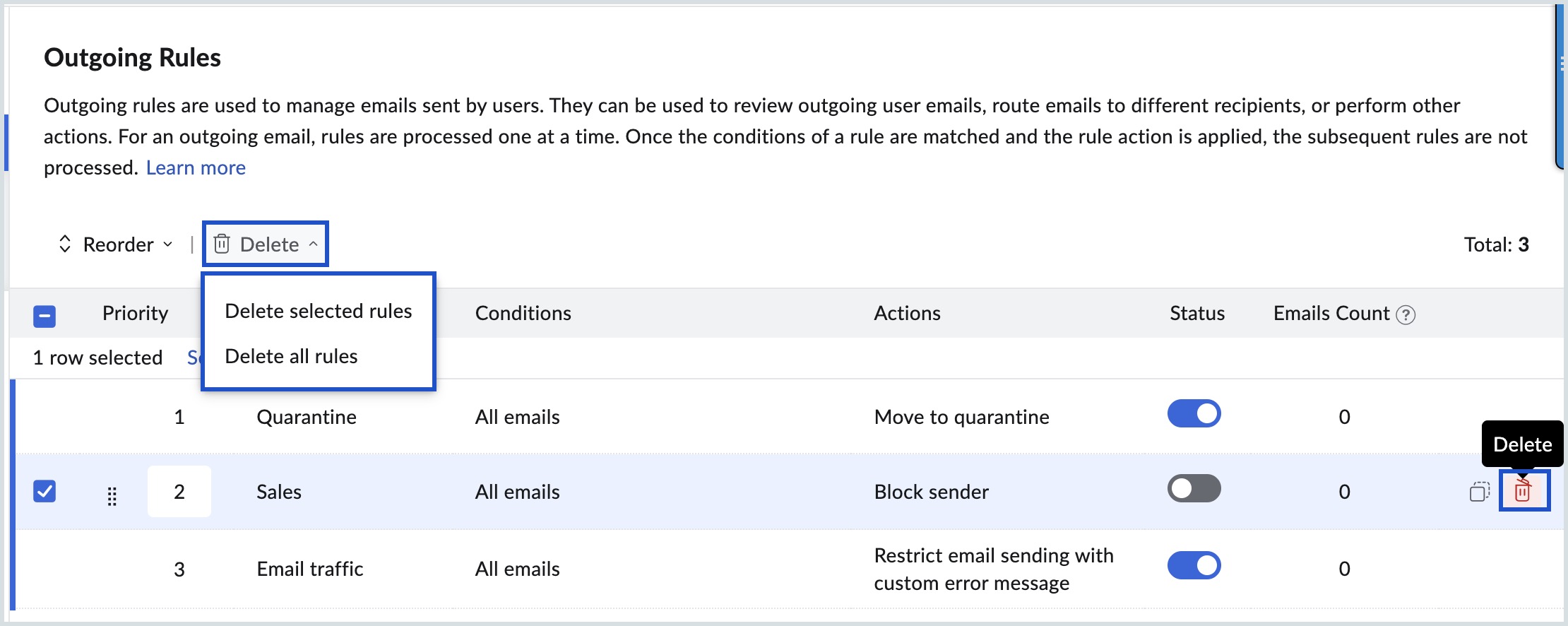Click priority 1 in Quarantine row
Image resolution: width=1568 pixels, height=626 pixels.
click(179, 417)
